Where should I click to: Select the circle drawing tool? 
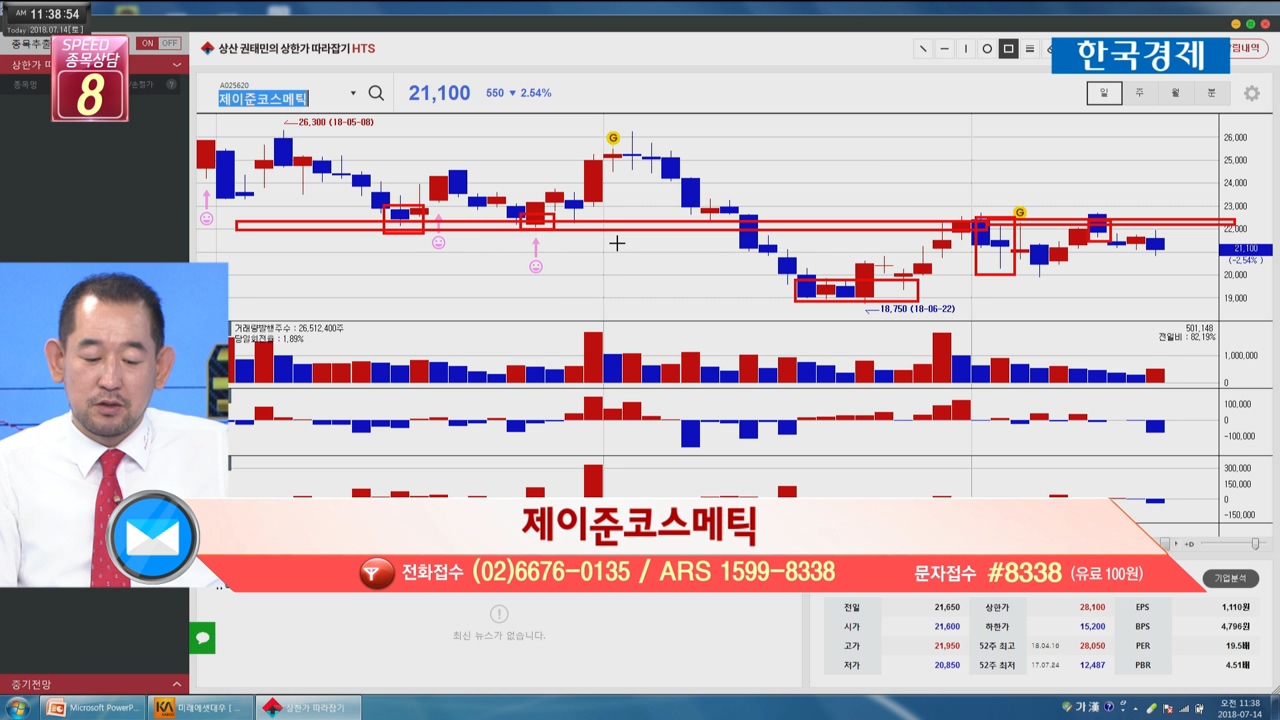(x=987, y=49)
